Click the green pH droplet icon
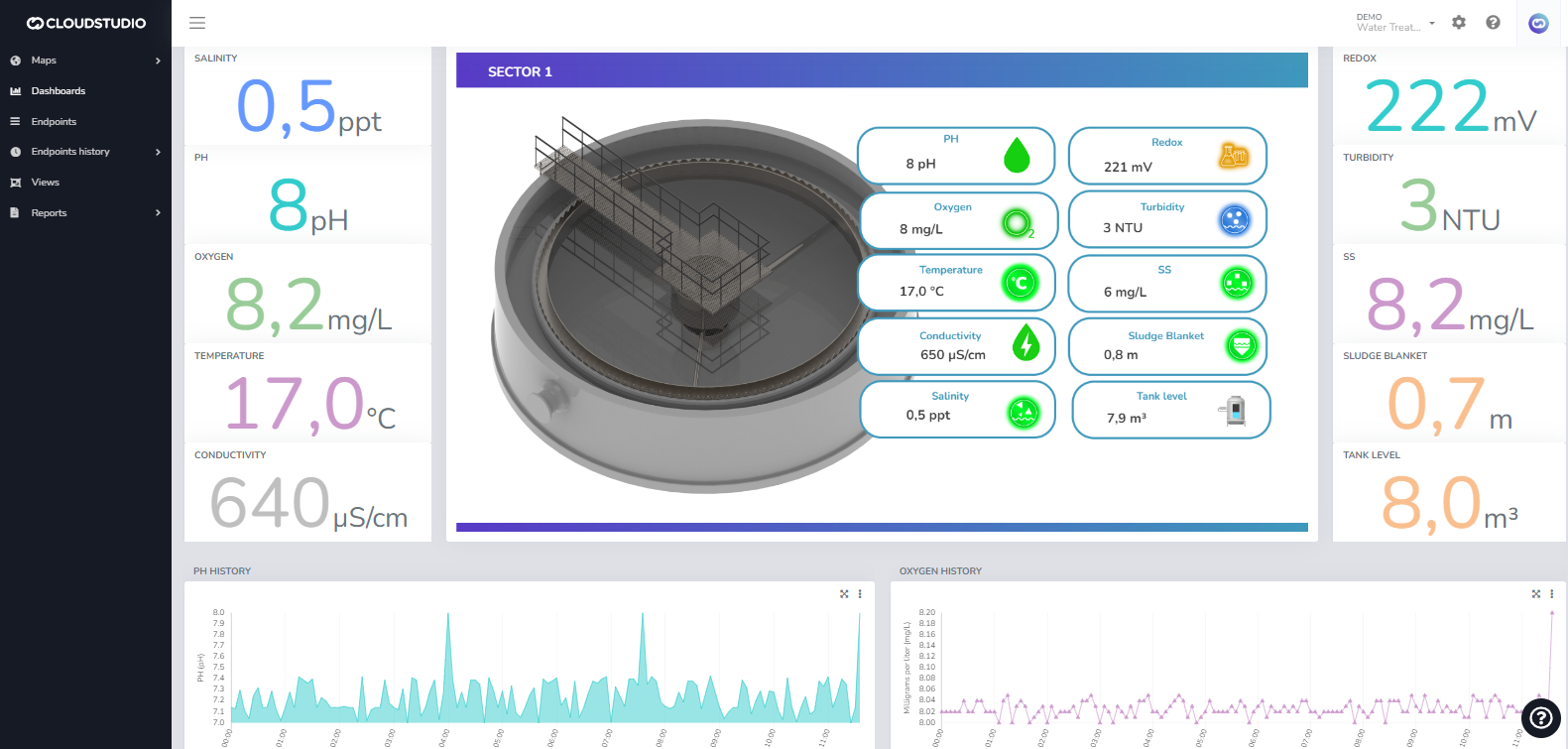This screenshot has height=749, width=1568. [x=1017, y=156]
